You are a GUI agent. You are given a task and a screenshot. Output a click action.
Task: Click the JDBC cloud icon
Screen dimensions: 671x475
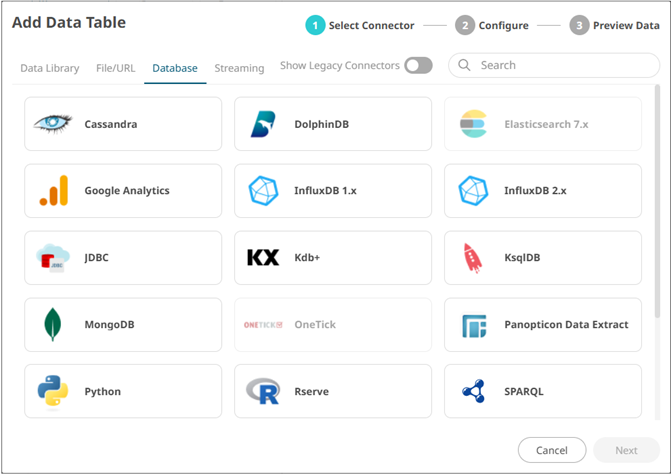(x=53, y=257)
